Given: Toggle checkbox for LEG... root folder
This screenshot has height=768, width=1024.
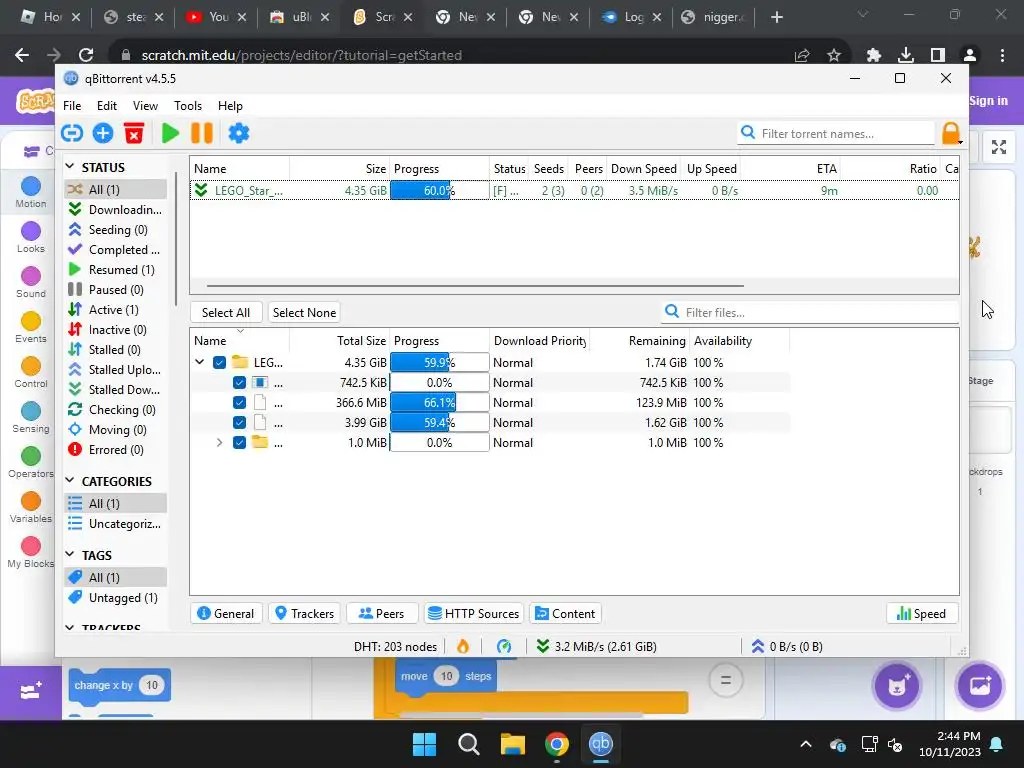Looking at the screenshot, I should click(219, 362).
